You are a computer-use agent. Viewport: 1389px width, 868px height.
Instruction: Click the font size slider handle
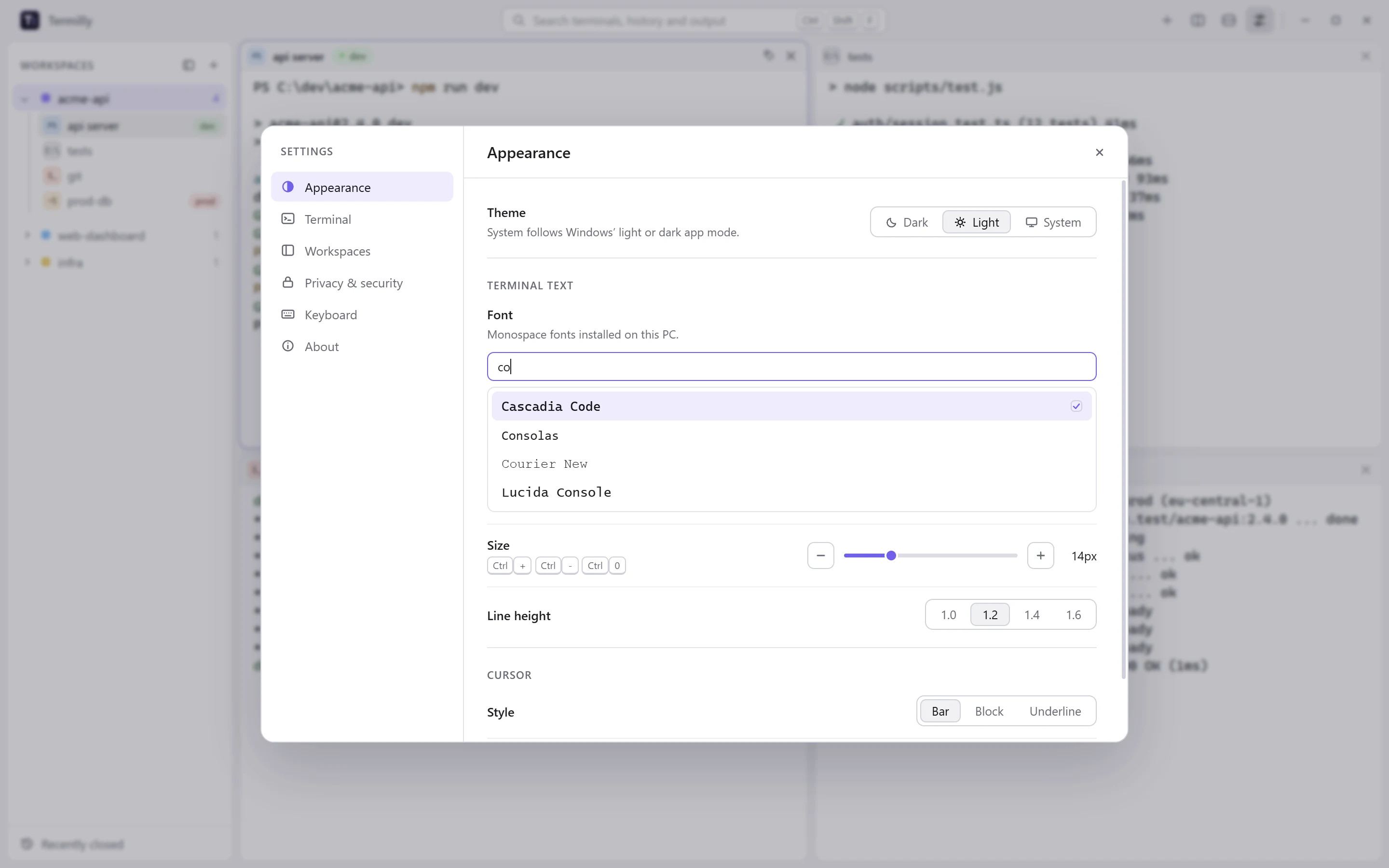tap(891, 556)
